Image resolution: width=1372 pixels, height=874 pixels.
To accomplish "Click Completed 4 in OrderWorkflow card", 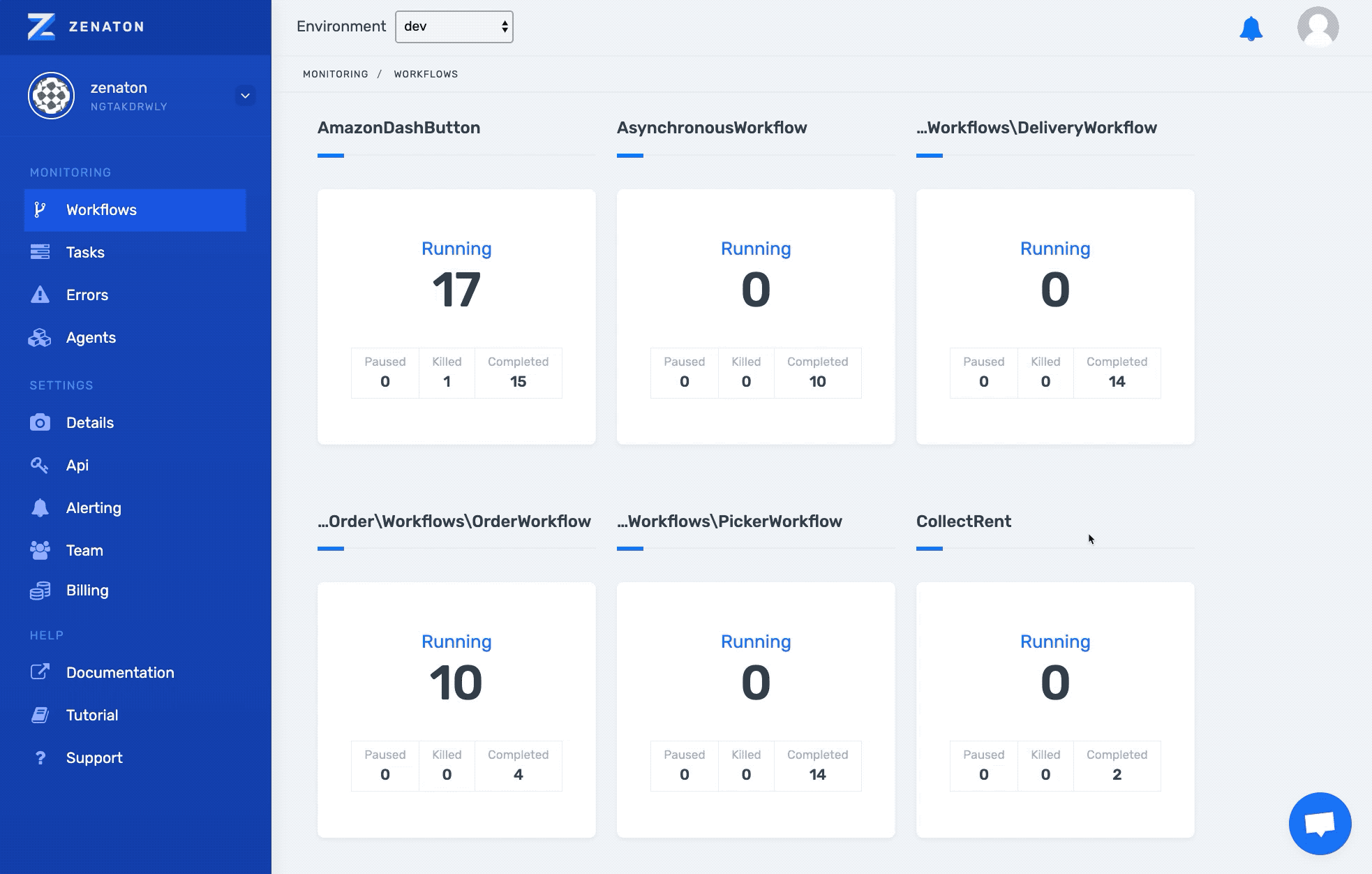I will pyautogui.click(x=519, y=766).
